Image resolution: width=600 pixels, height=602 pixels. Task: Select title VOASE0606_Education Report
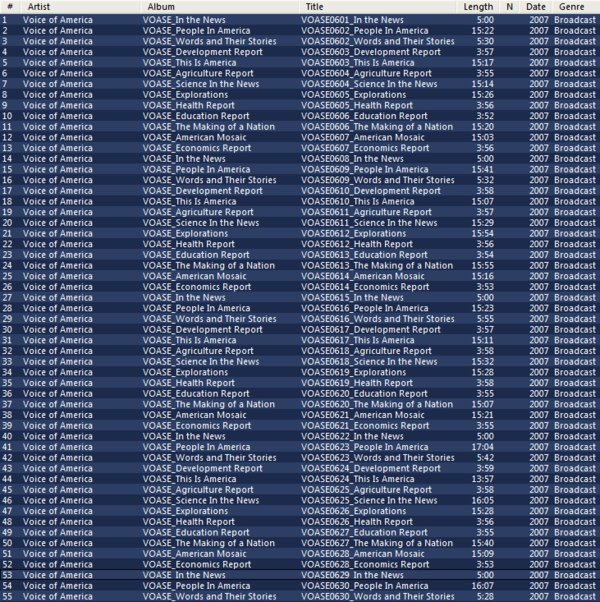click(364, 116)
